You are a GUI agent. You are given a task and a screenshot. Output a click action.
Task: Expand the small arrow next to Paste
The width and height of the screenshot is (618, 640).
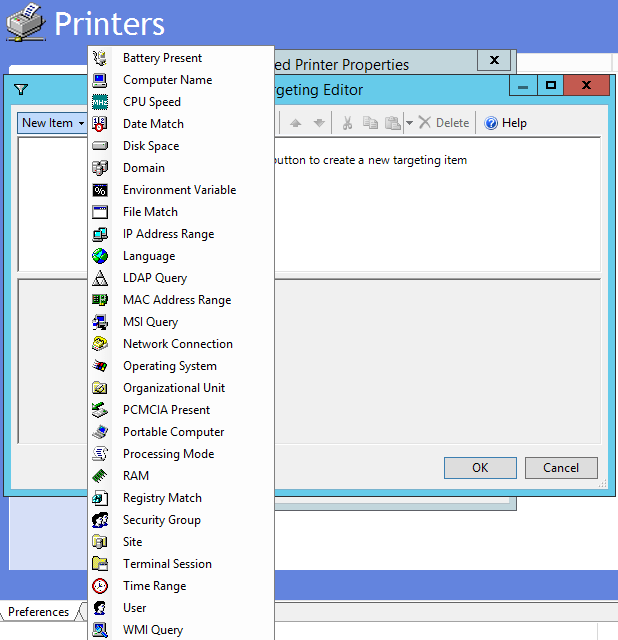coord(409,123)
